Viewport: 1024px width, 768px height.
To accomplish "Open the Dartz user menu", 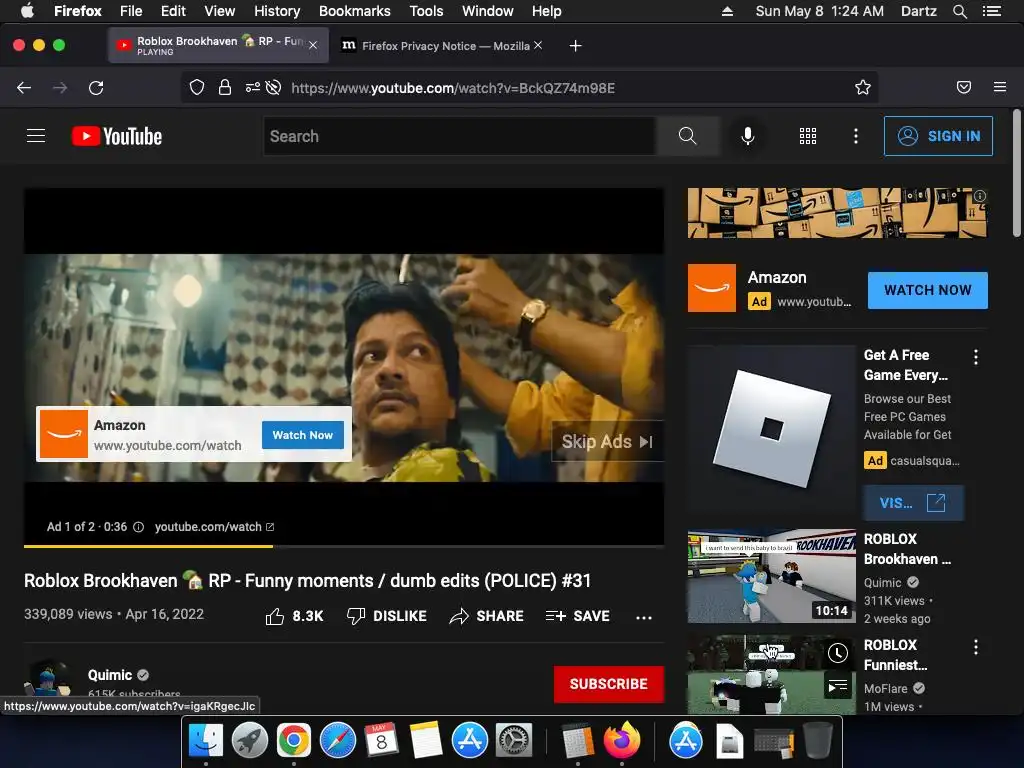I will [918, 11].
